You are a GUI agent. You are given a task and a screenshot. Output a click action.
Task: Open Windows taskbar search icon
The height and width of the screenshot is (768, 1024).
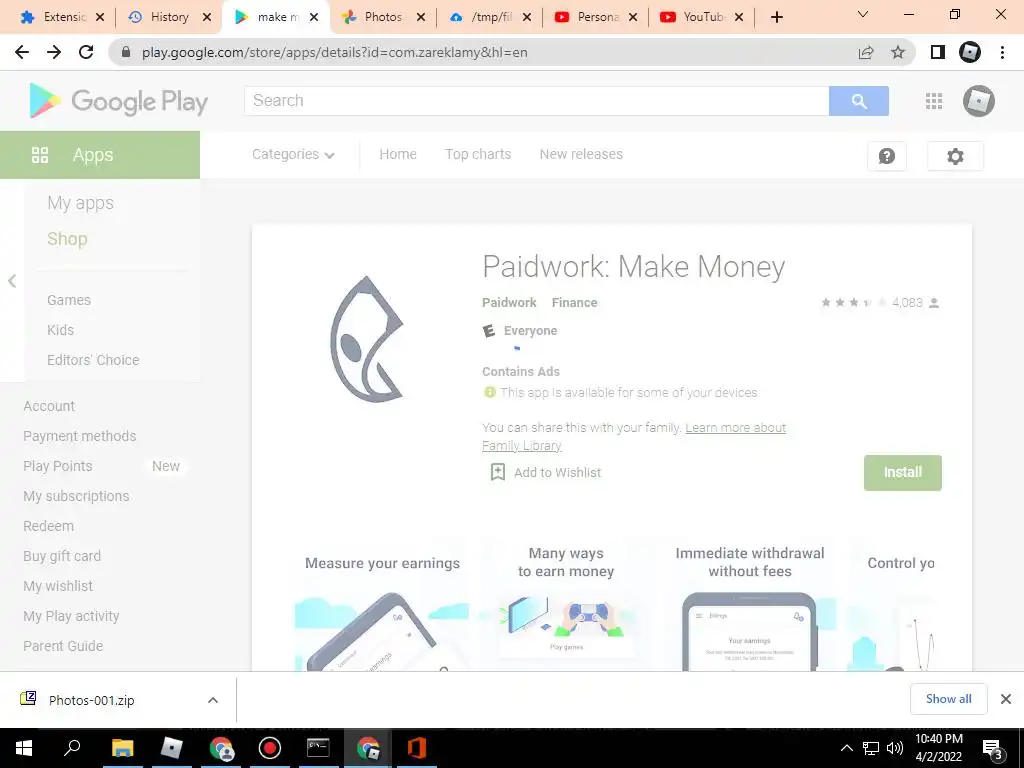[72, 748]
